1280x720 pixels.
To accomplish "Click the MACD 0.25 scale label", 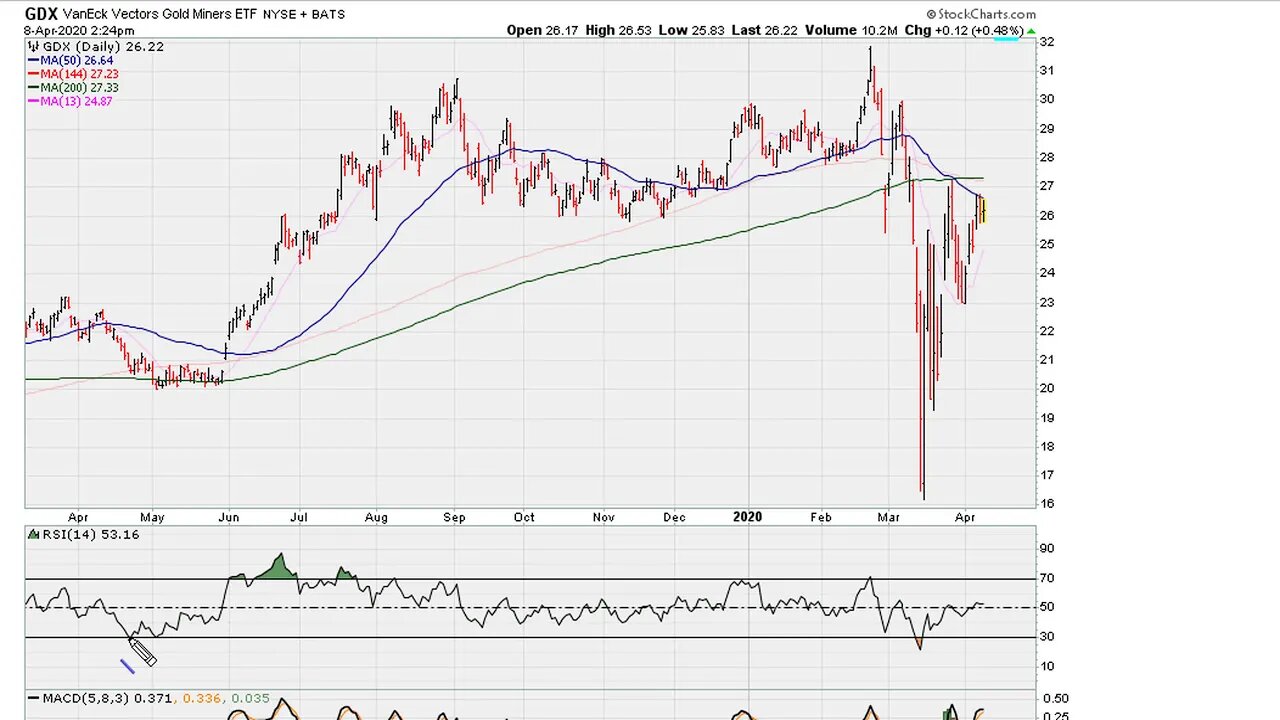I will tap(1055, 715).
